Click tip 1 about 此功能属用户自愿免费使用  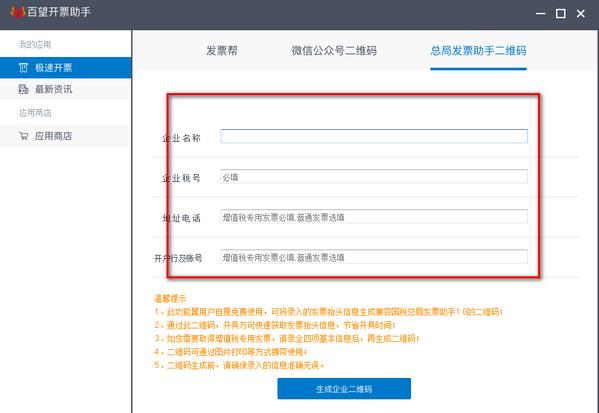329,312
